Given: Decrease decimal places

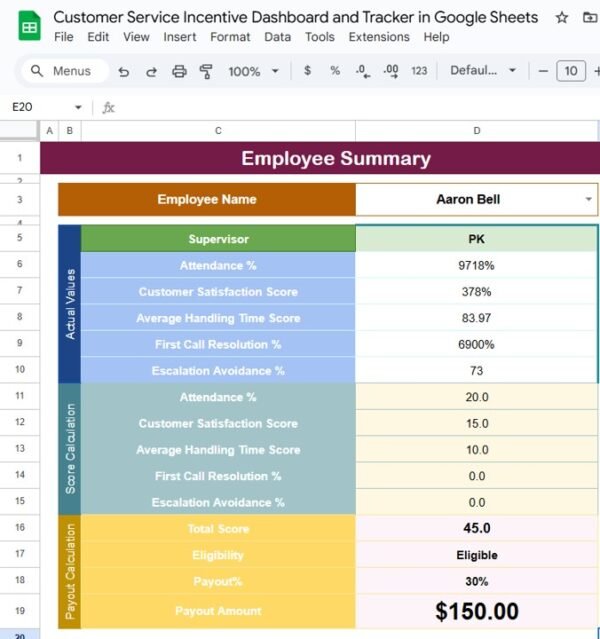Looking at the screenshot, I should [x=362, y=71].
